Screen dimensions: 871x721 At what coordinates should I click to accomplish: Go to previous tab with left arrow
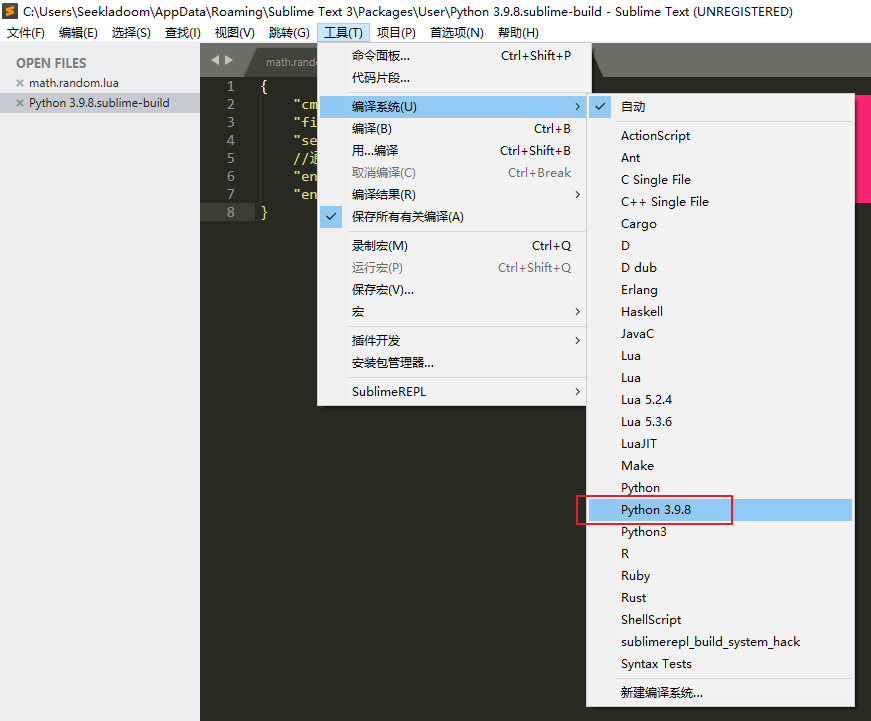216,60
